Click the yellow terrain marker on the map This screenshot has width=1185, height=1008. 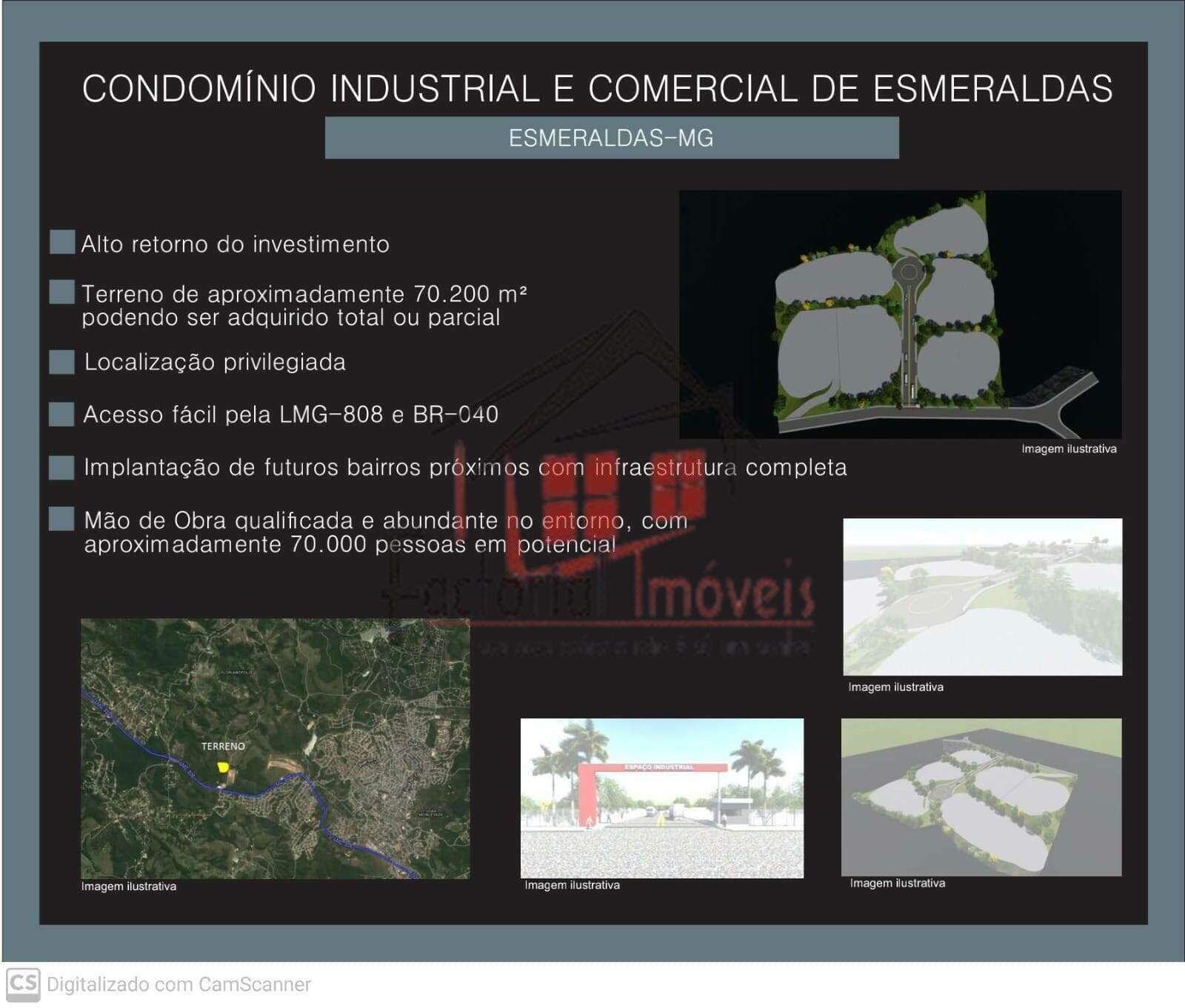click(222, 767)
